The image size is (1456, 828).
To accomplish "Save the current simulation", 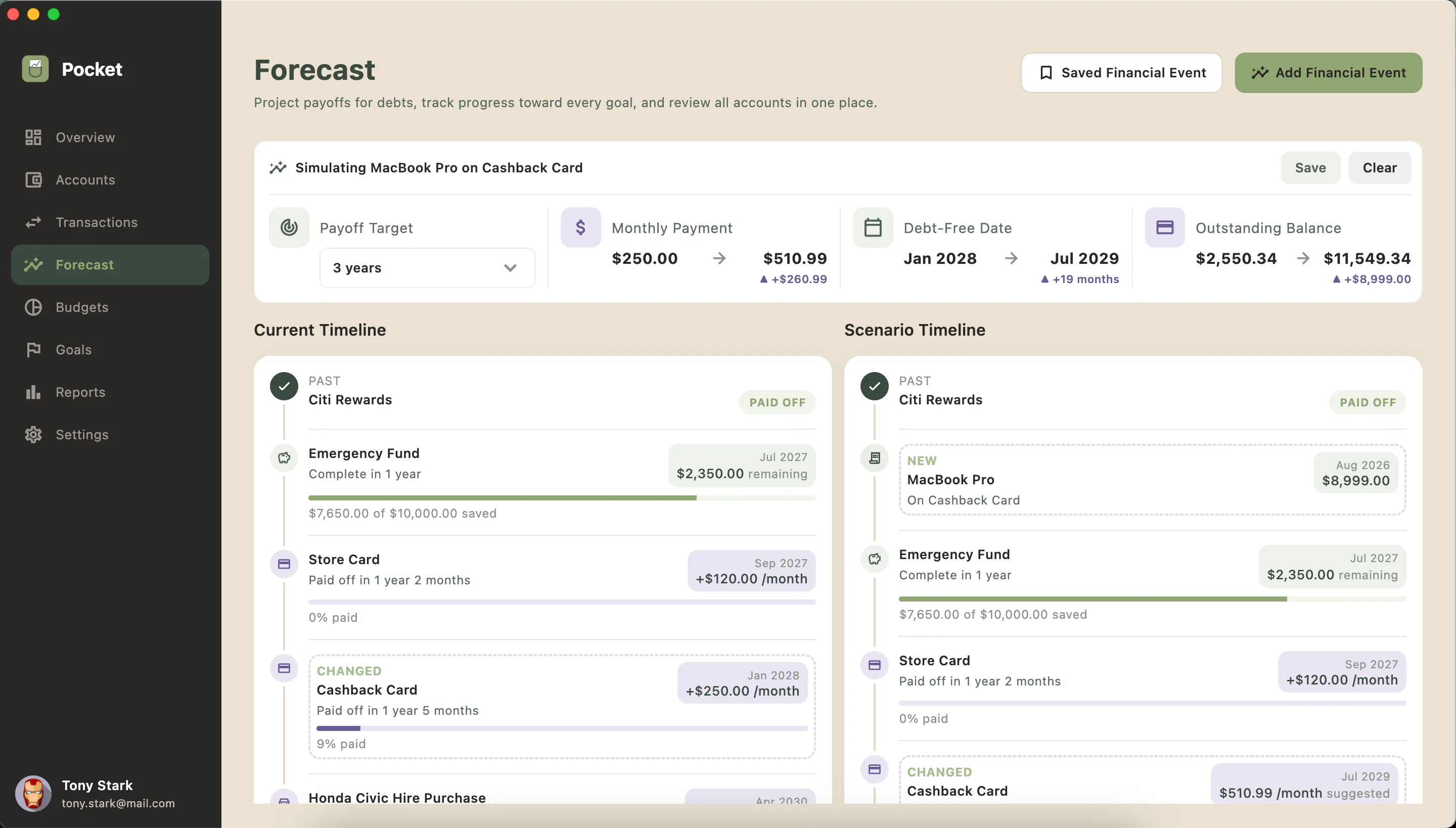I will [1310, 168].
